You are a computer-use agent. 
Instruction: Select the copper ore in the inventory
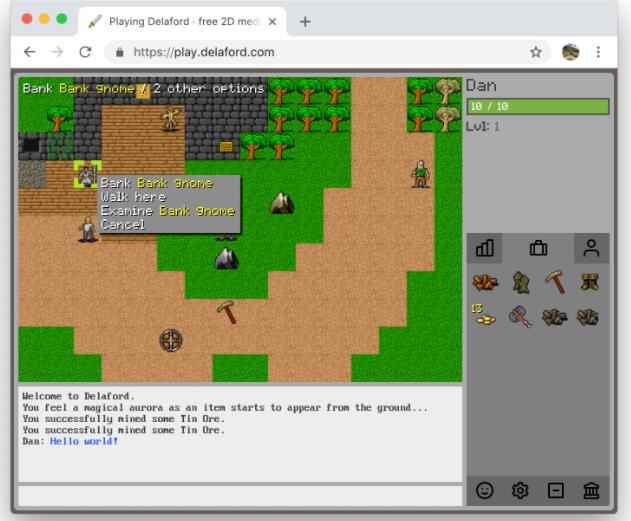click(x=485, y=283)
